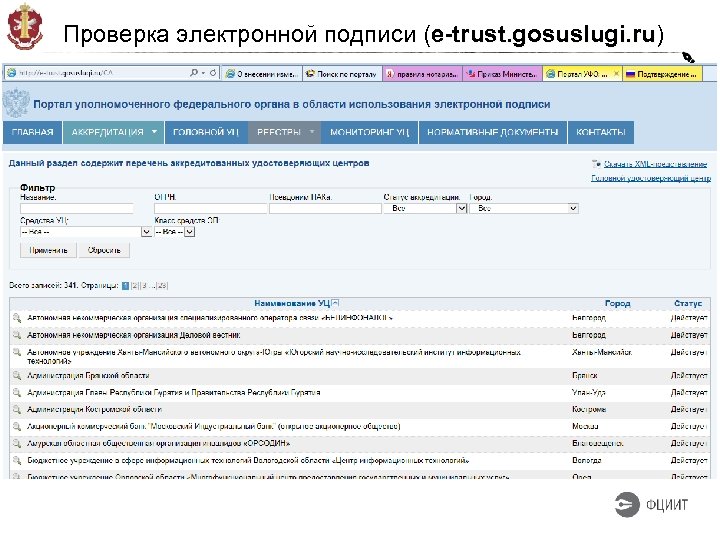The image size is (720, 540).
Task: Sort table by Статус column header
Action: tap(688, 304)
